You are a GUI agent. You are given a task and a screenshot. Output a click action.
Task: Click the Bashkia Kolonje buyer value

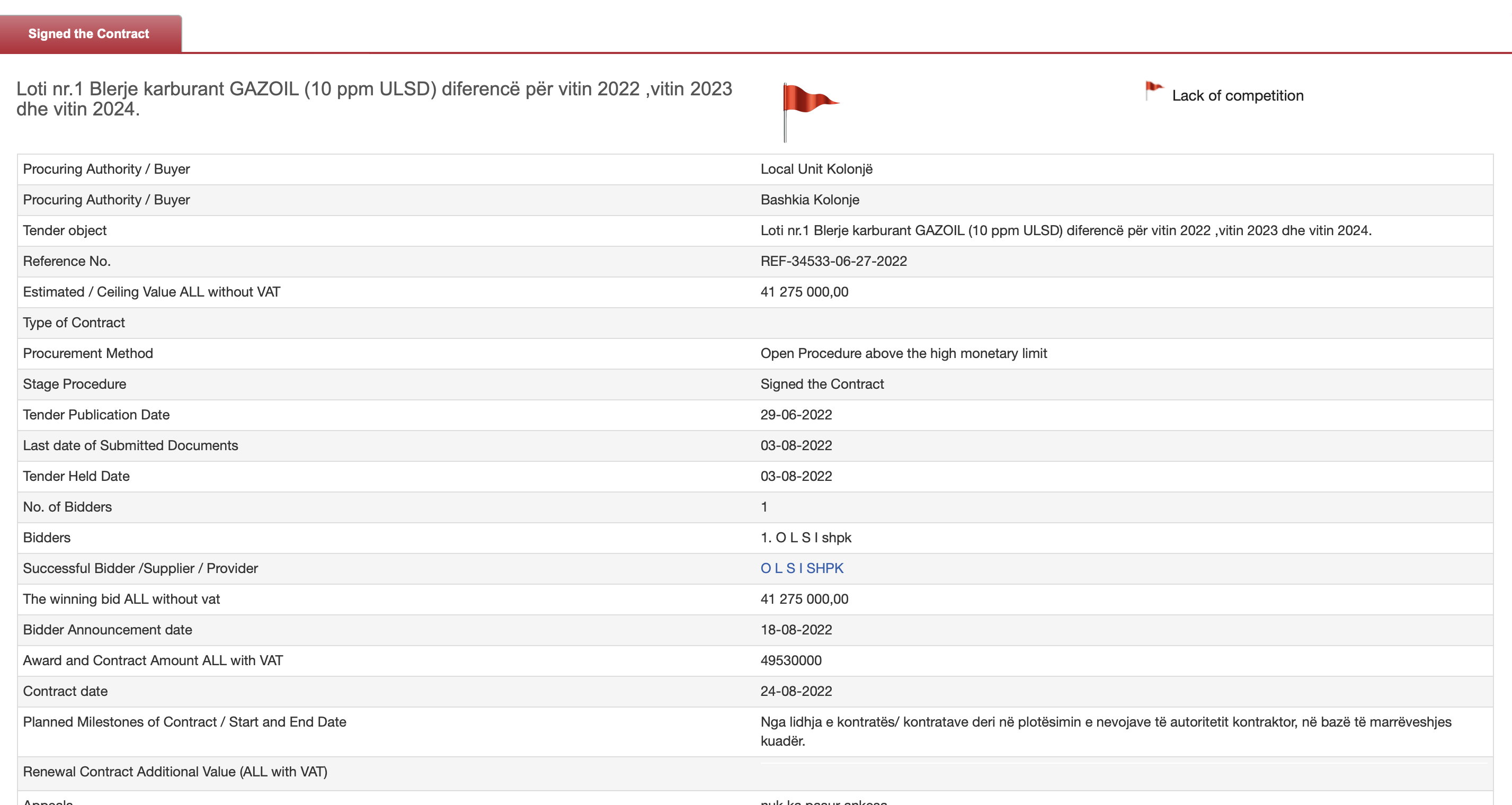pyautogui.click(x=810, y=200)
